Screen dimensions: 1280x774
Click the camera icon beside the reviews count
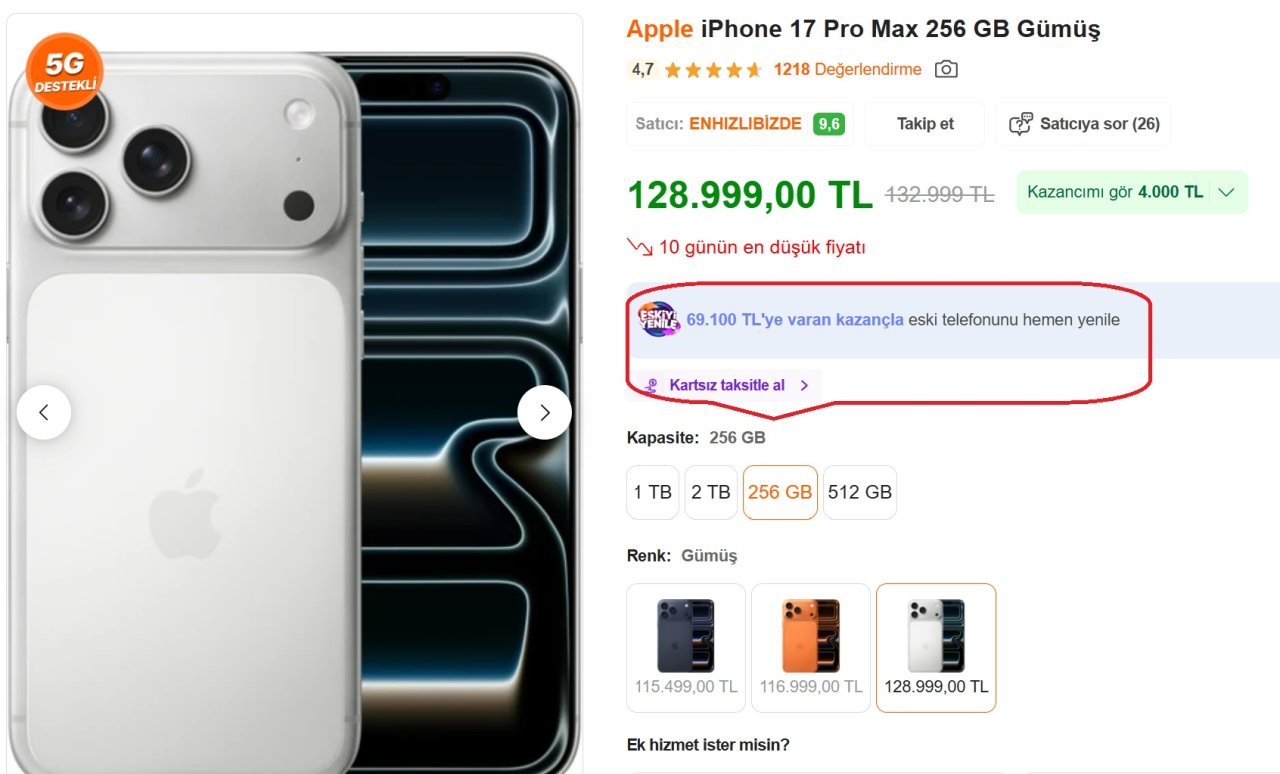946,69
